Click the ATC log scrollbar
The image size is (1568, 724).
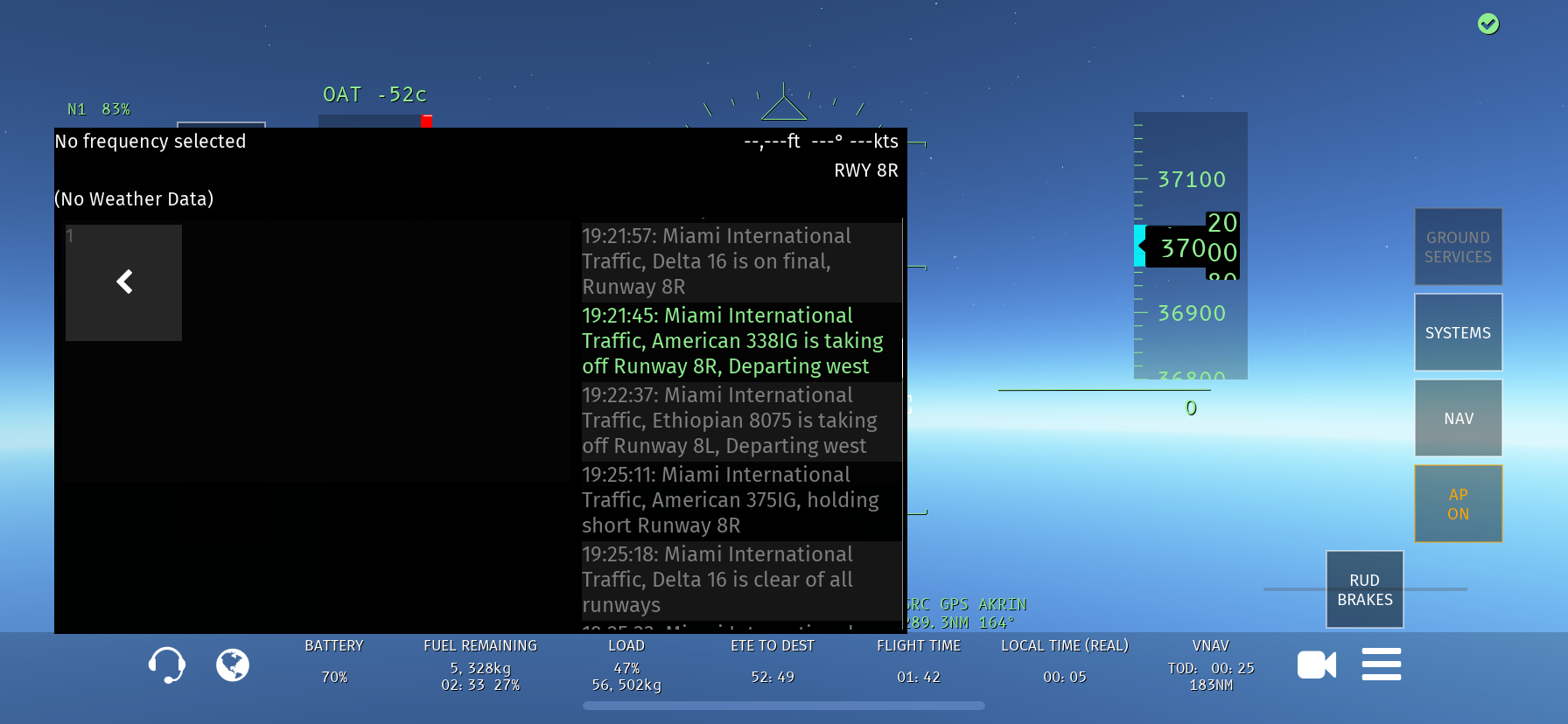click(x=903, y=358)
